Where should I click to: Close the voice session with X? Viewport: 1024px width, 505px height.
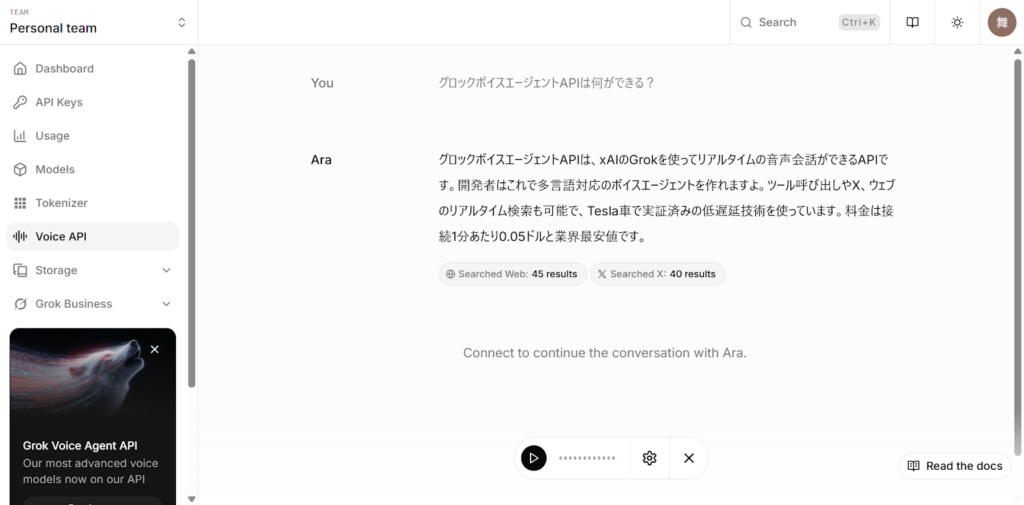click(689, 458)
